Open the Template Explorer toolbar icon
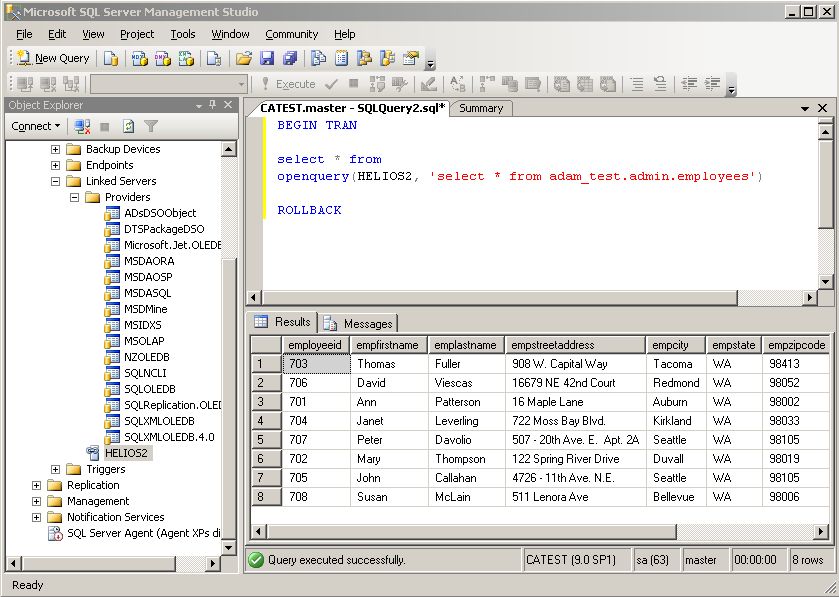The height and width of the screenshot is (597, 839). pos(387,58)
